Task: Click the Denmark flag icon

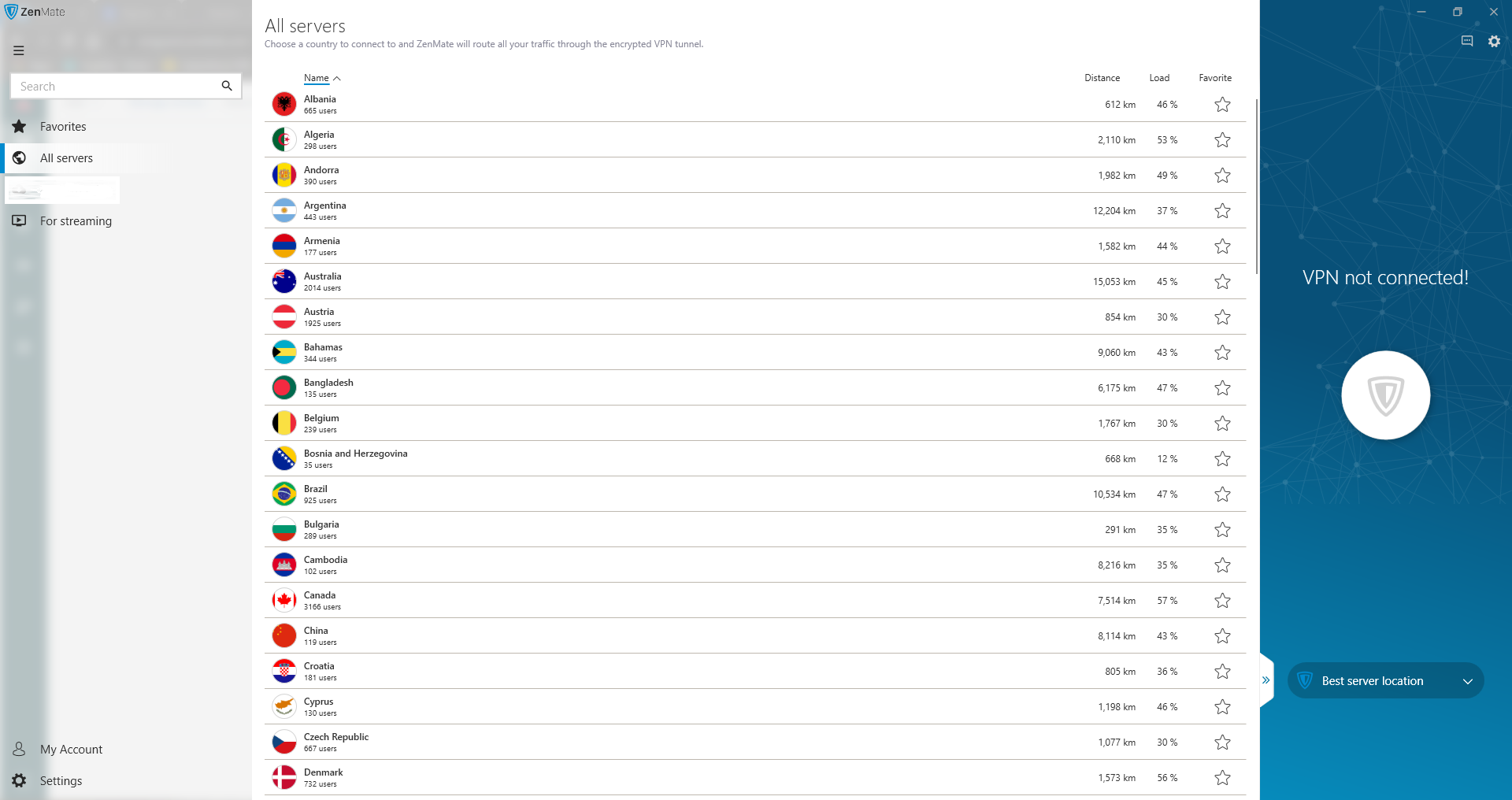Action: tap(284, 777)
